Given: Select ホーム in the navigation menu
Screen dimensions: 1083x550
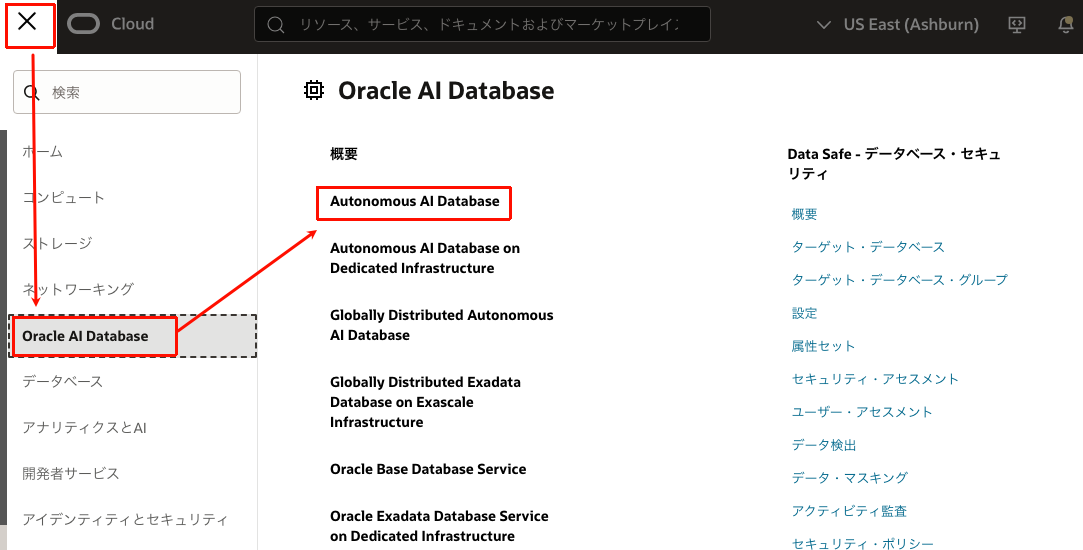Looking at the screenshot, I should coord(43,152).
